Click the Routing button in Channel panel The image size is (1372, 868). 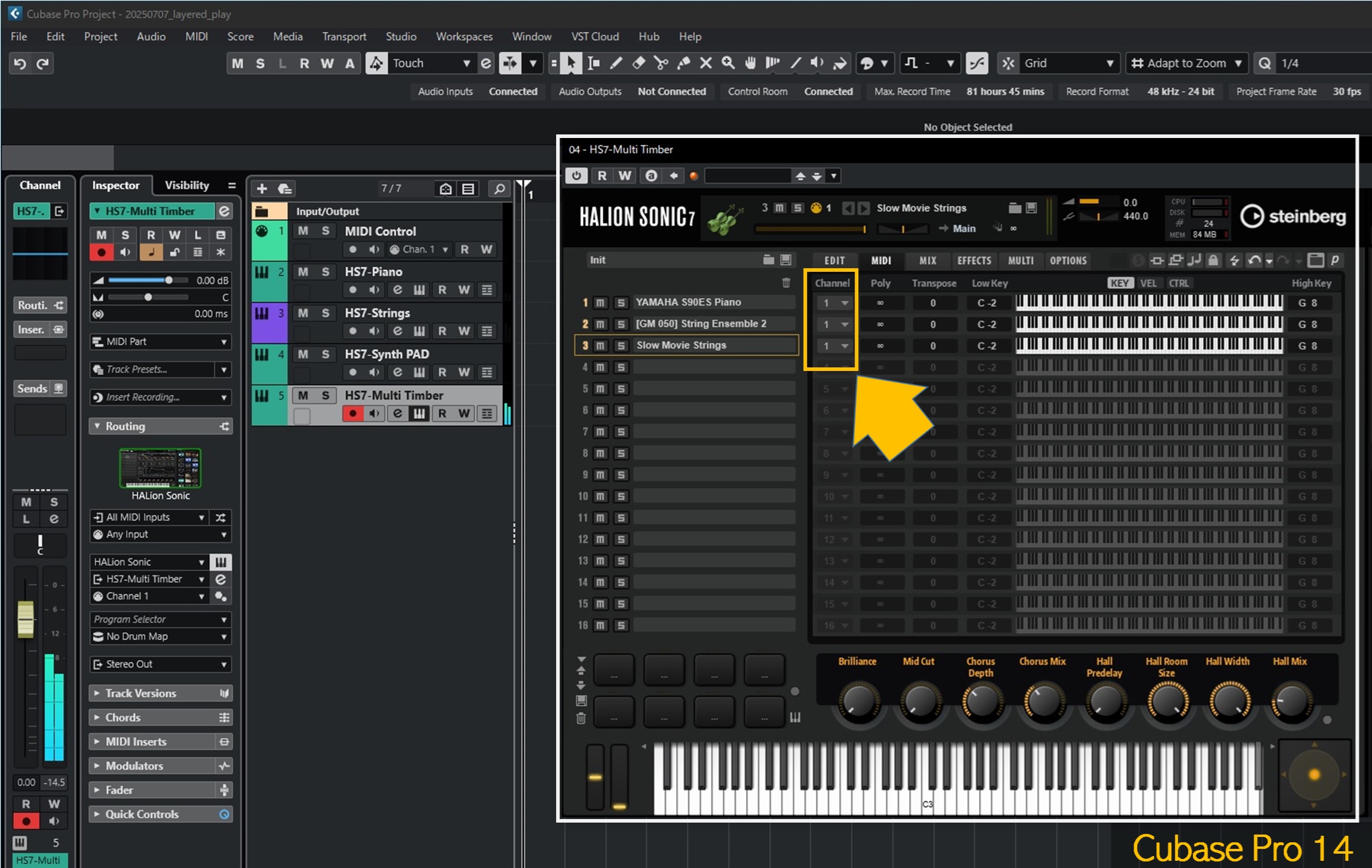point(40,305)
